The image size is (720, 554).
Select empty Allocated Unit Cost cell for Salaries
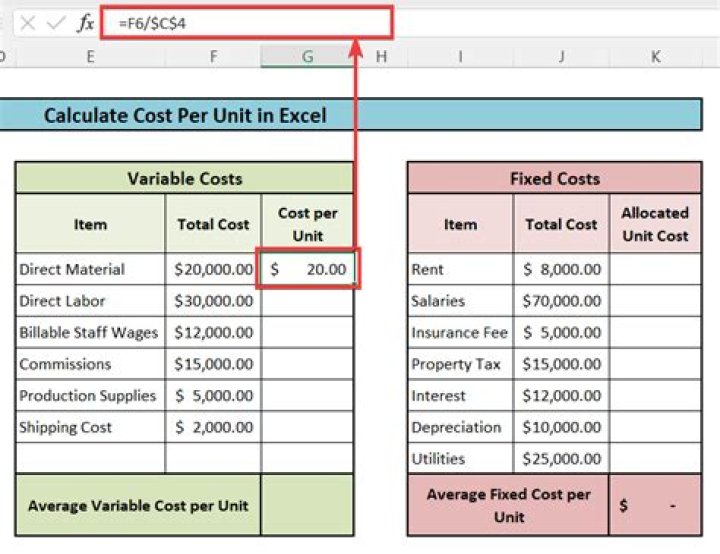pyautogui.click(x=656, y=301)
